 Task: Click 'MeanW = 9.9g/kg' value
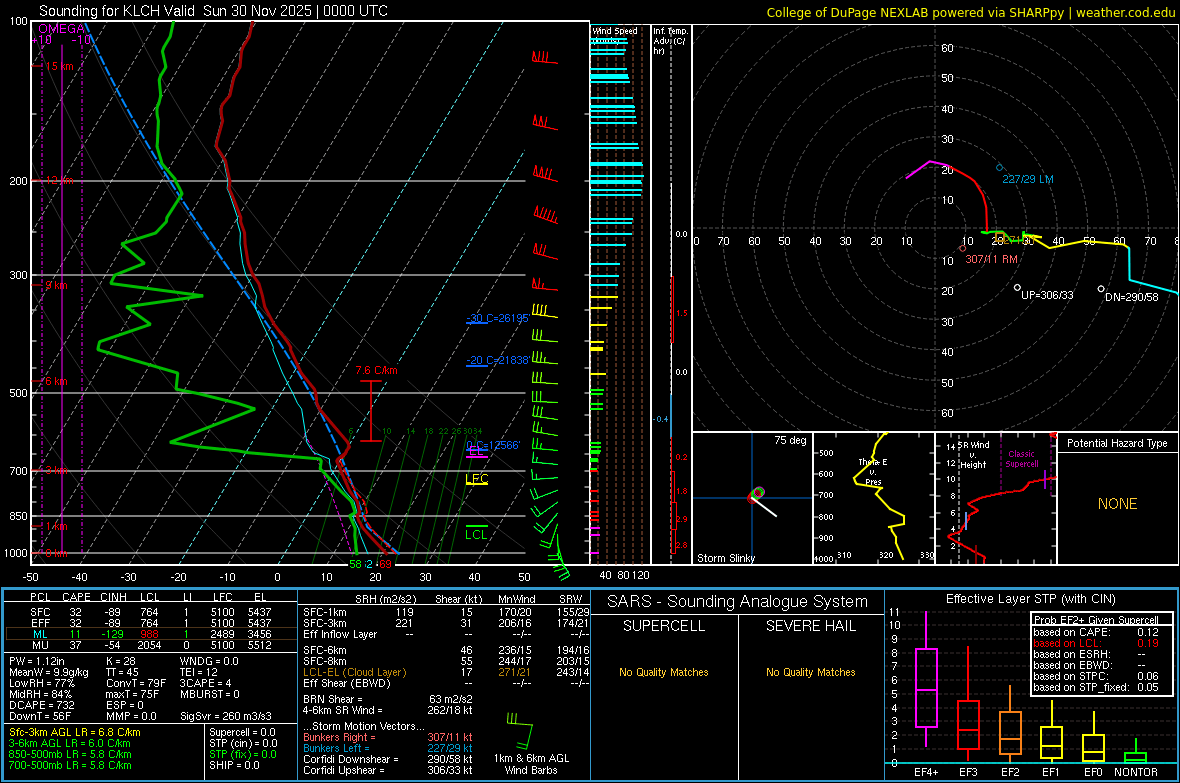pyautogui.click(x=49, y=672)
